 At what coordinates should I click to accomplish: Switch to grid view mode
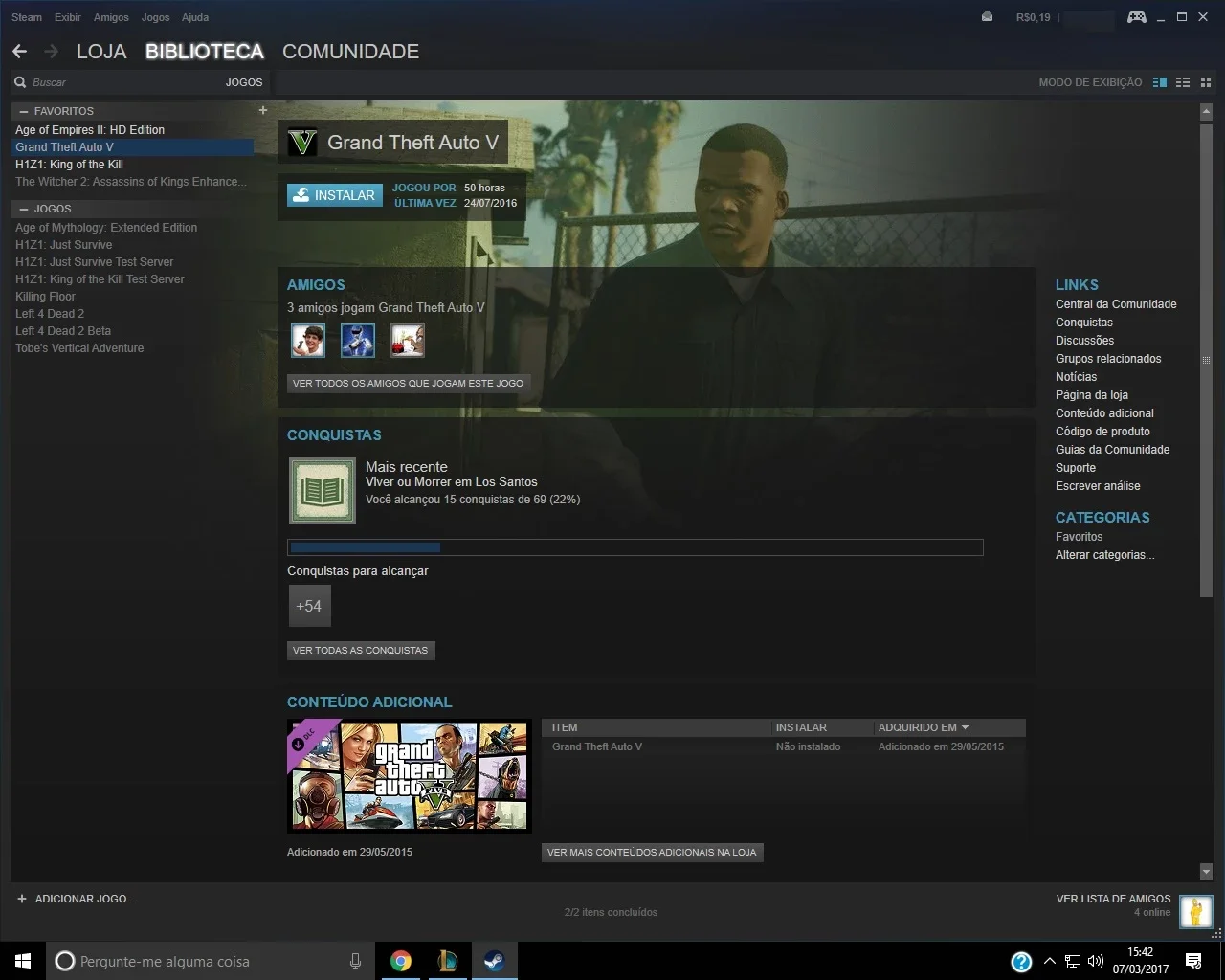coord(1206,82)
